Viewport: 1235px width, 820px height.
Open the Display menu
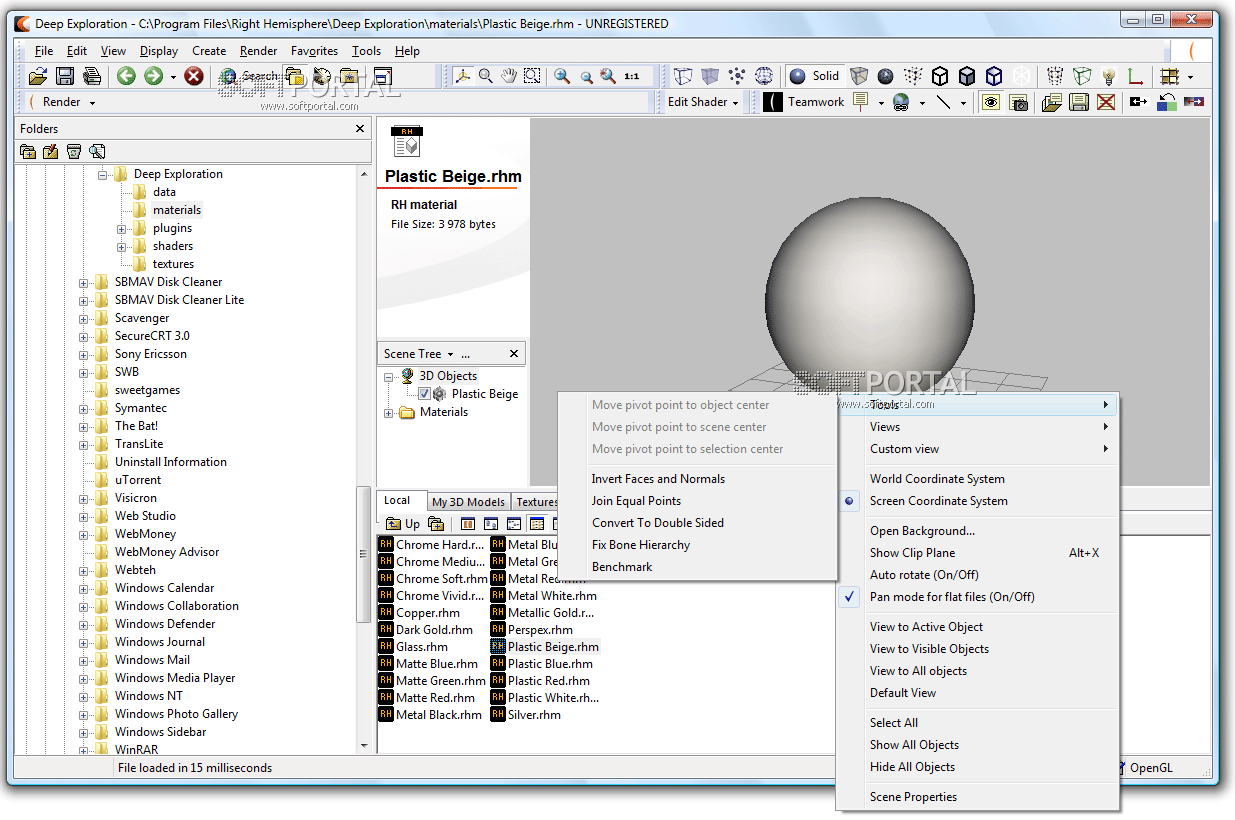click(x=159, y=51)
